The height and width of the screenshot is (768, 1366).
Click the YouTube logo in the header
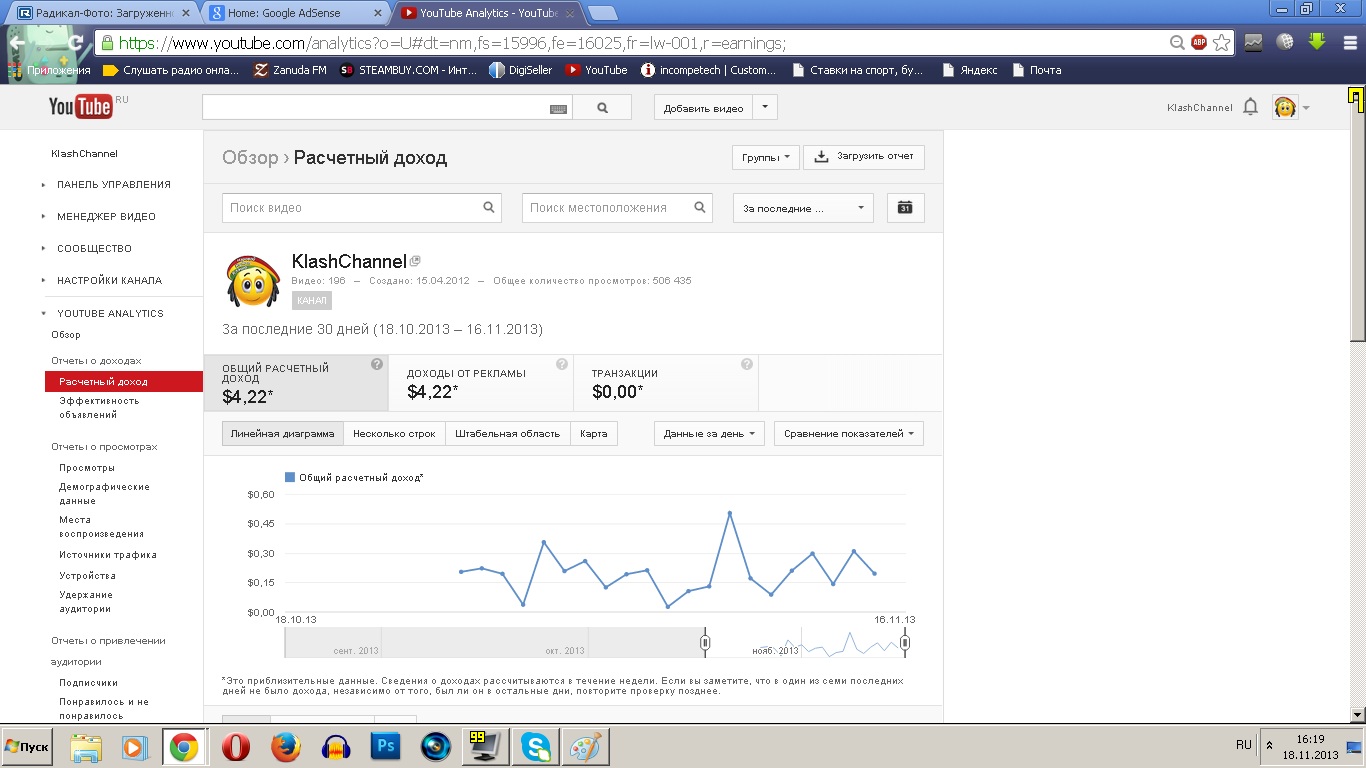[x=81, y=107]
